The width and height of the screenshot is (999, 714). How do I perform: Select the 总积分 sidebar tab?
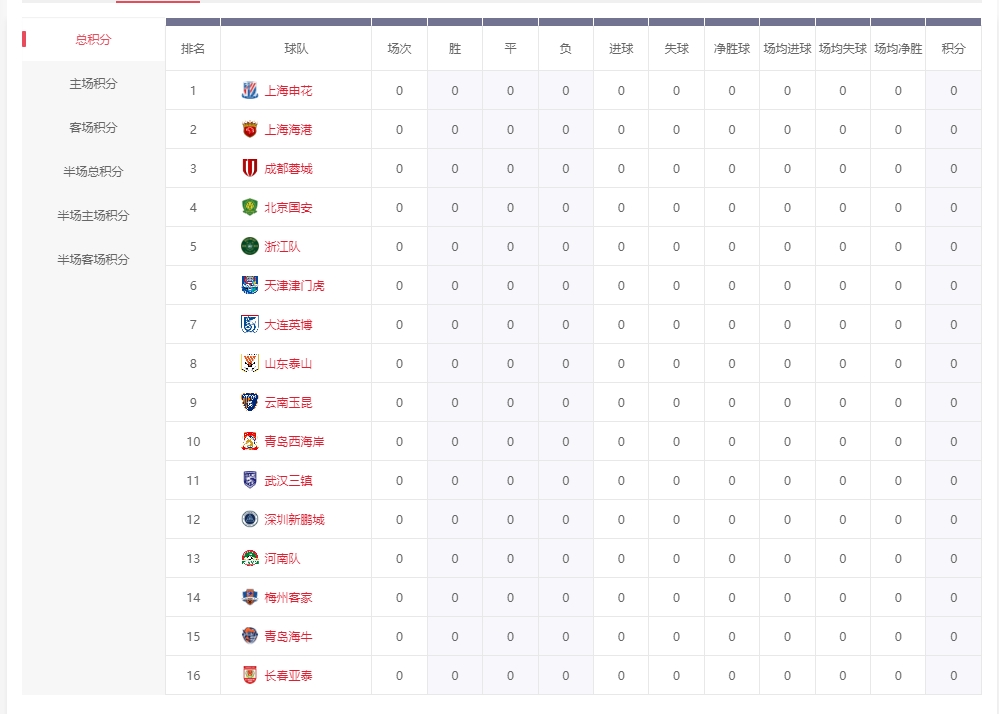pyautogui.click(x=93, y=40)
